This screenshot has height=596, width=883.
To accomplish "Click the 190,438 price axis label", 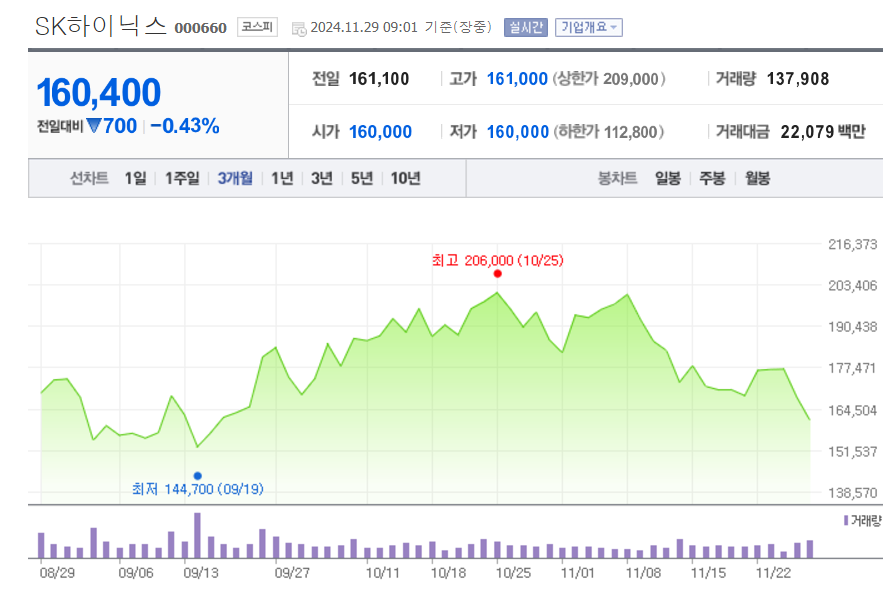I will pyautogui.click(x=853, y=327).
